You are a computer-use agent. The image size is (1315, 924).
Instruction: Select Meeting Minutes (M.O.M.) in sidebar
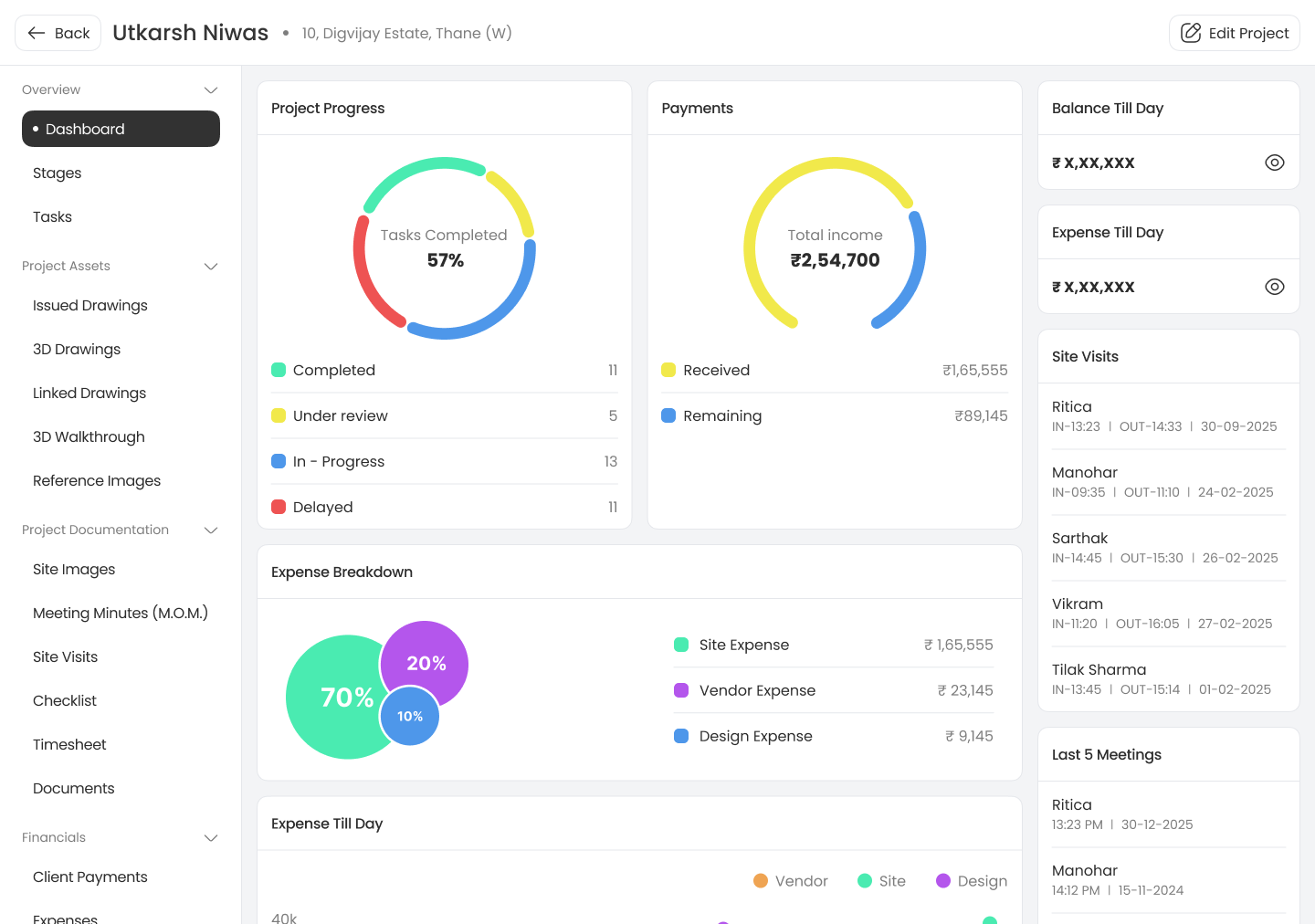(121, 614)
